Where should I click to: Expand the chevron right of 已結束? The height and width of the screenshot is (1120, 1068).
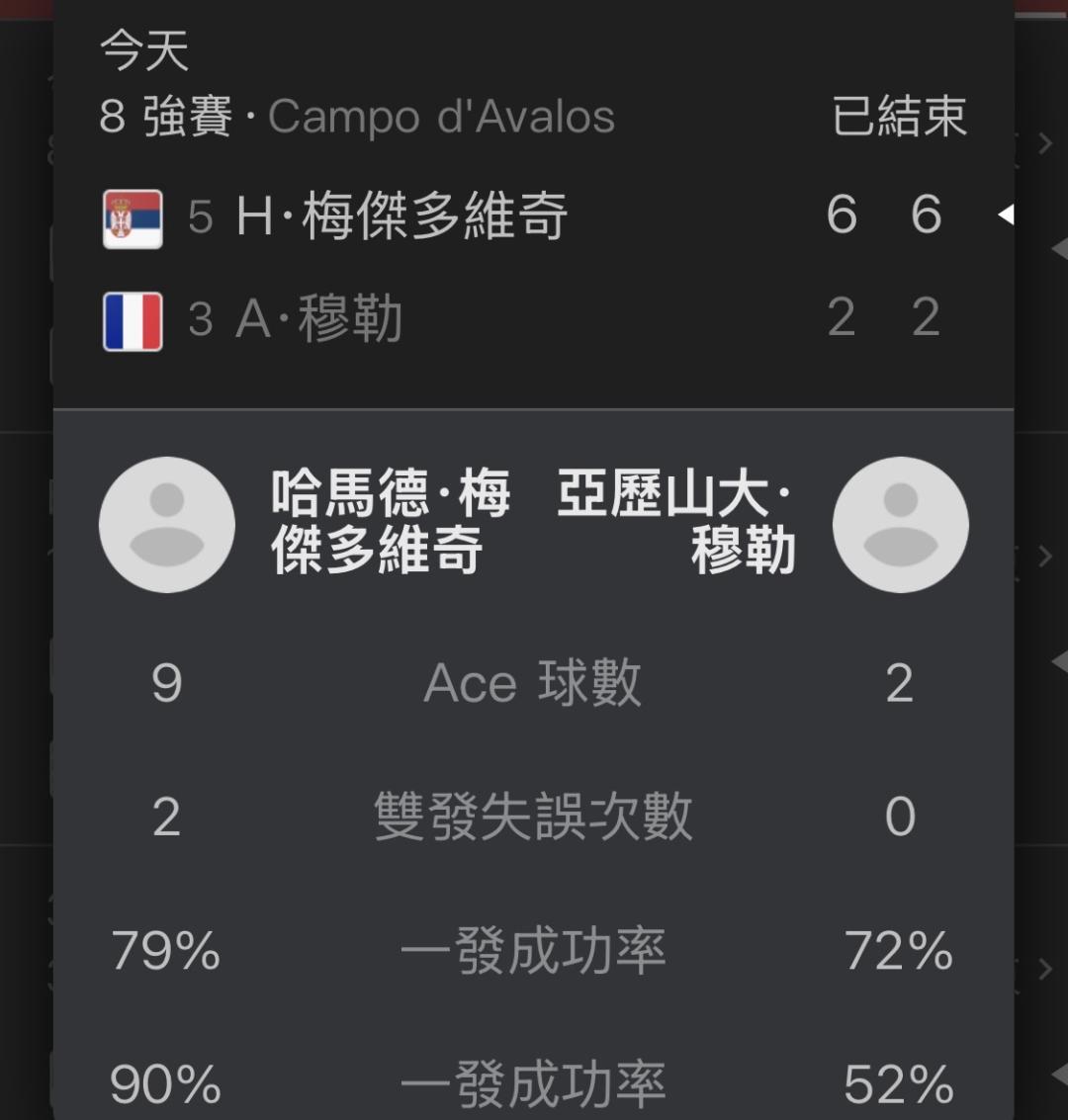(1044, 144)
